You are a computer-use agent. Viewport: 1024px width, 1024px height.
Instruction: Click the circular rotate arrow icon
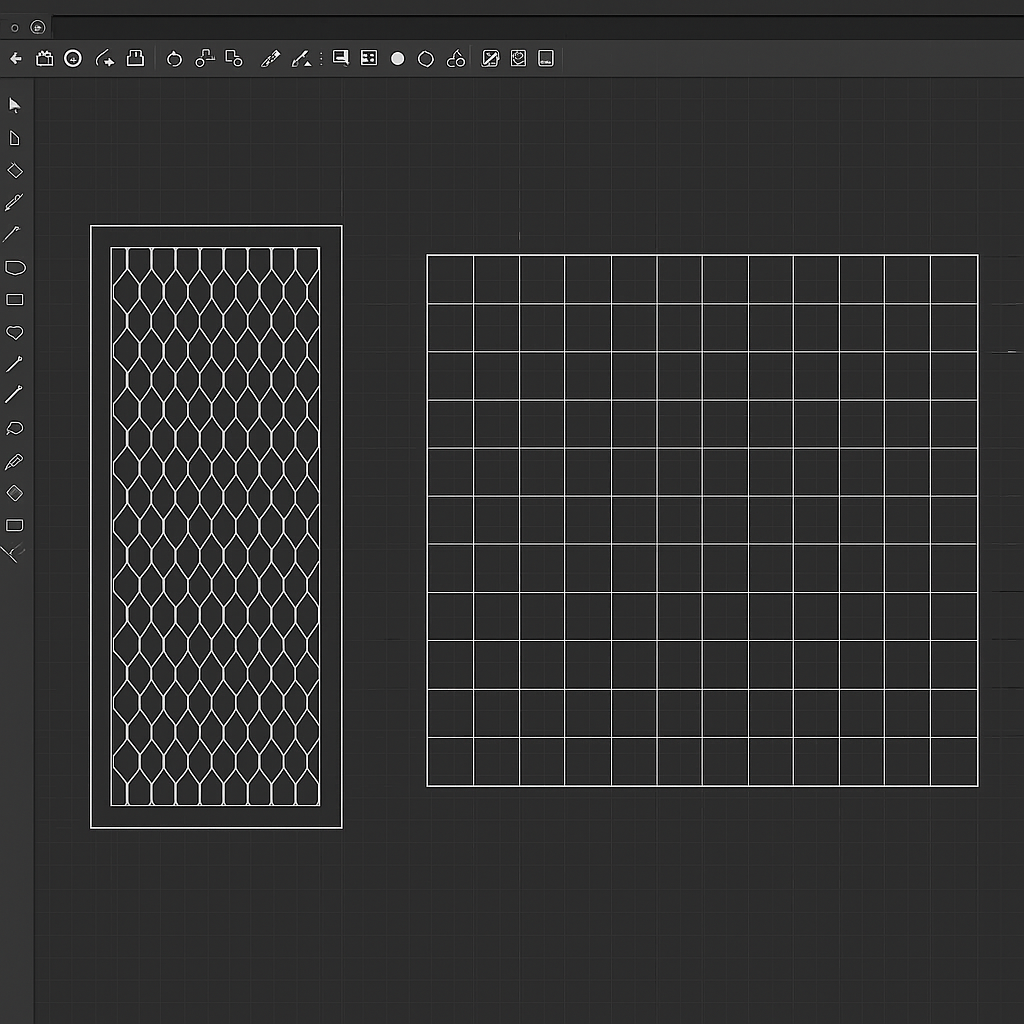tap(174, 59)
